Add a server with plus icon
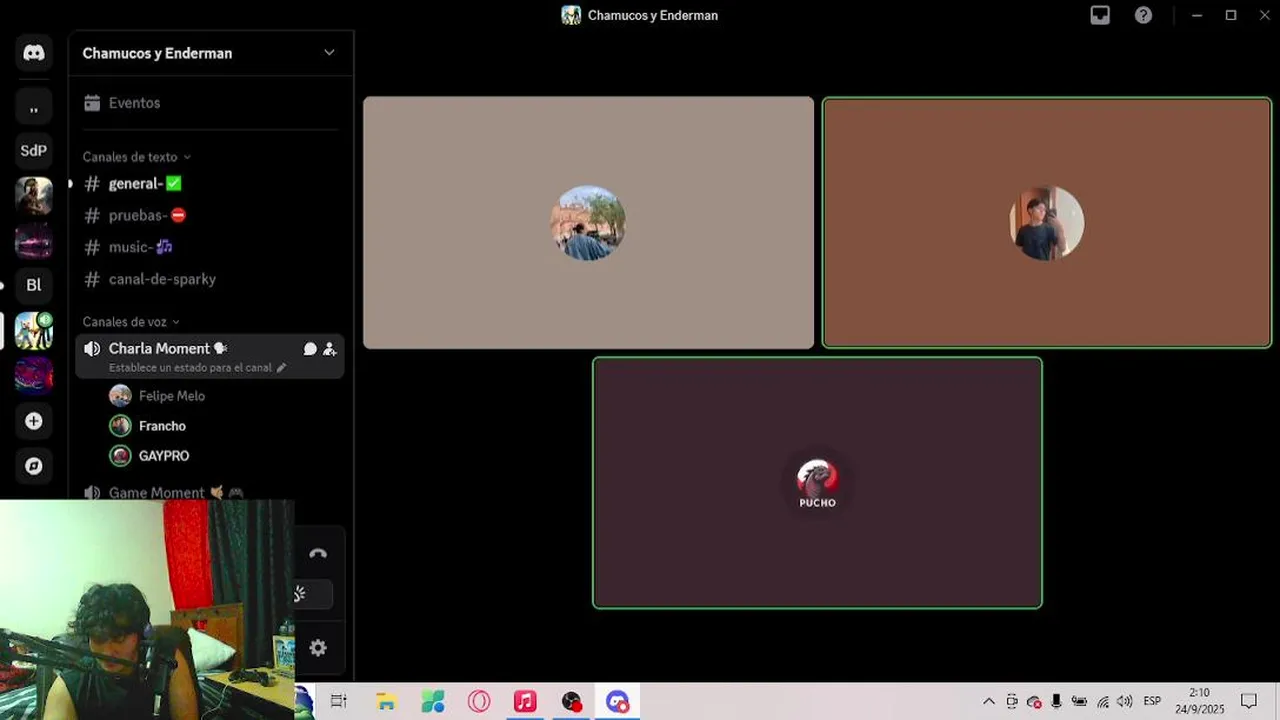The width and height of the screenshot is (1280, 720). (34, 421)
